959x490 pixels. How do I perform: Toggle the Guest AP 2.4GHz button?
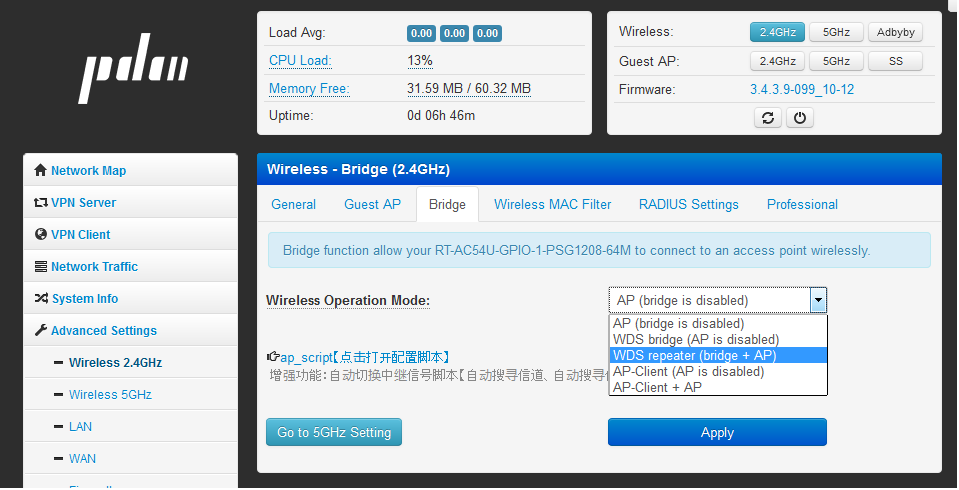point(777,61)
